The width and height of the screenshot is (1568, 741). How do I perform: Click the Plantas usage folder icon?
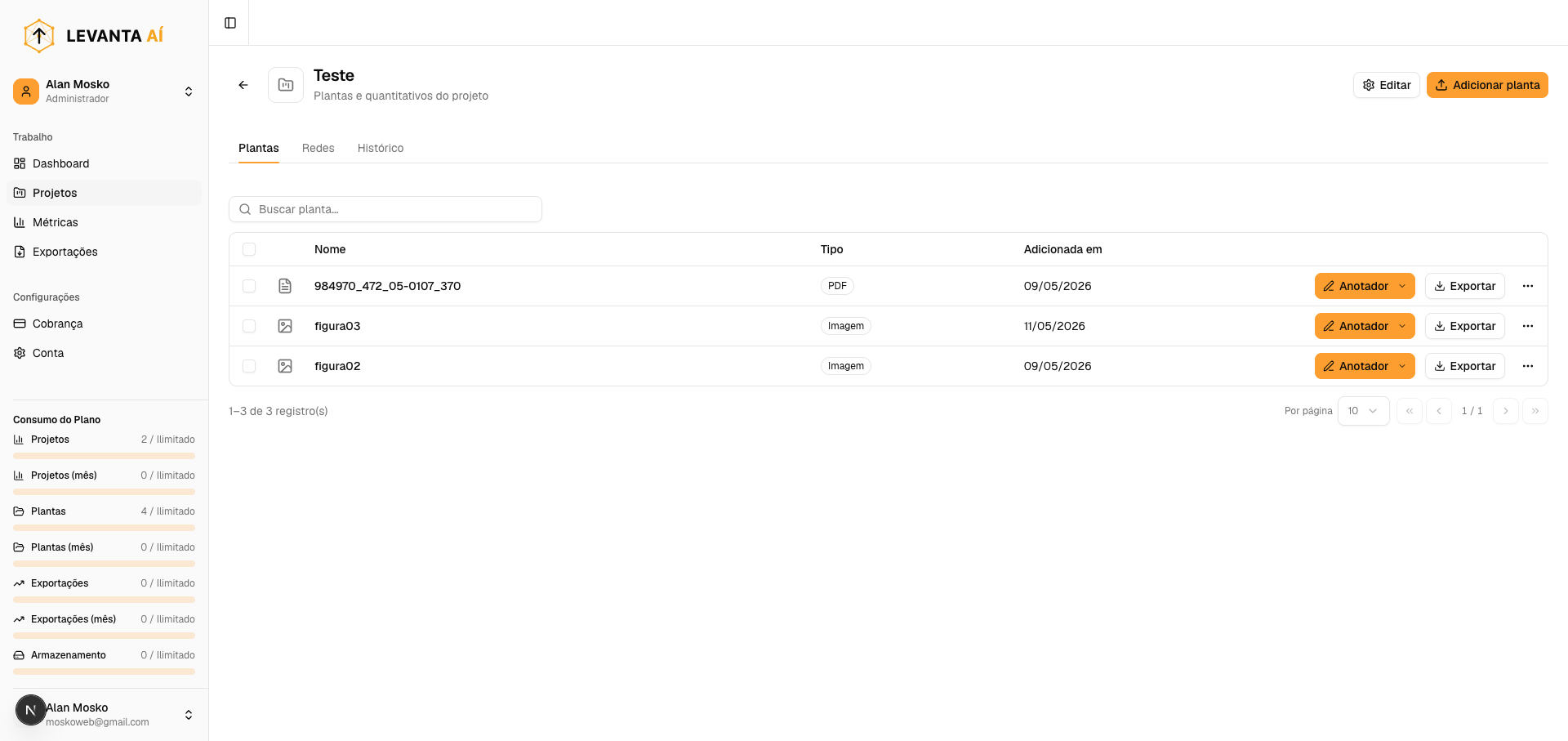click(19, 511)
